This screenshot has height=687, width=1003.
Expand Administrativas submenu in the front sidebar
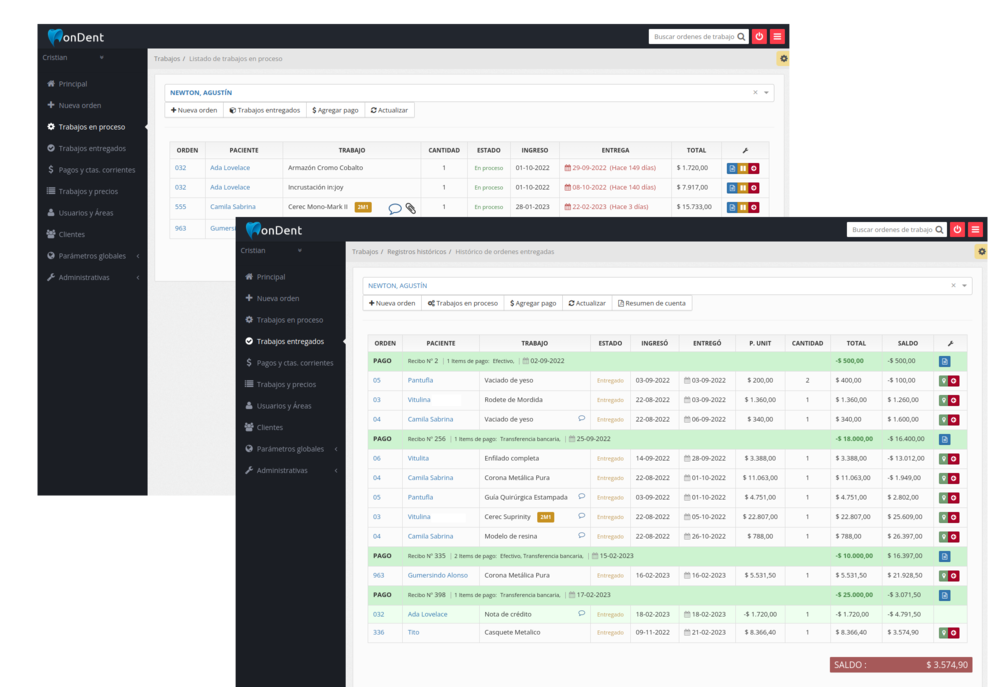[x=335, y=471]
